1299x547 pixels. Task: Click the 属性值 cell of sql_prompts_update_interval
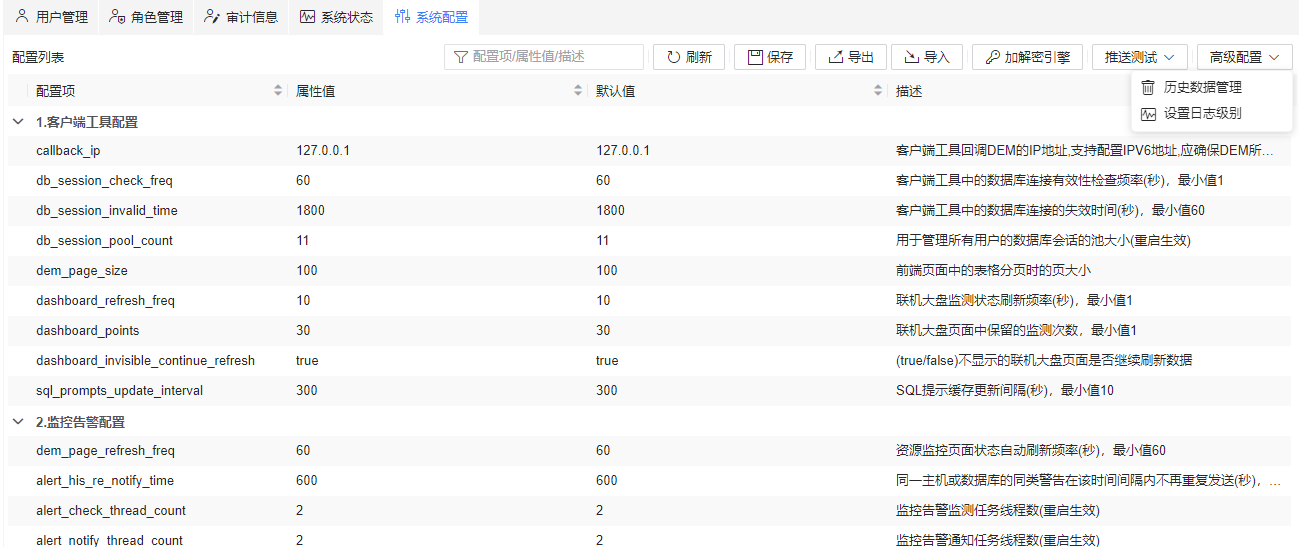[x=306, y=391]
